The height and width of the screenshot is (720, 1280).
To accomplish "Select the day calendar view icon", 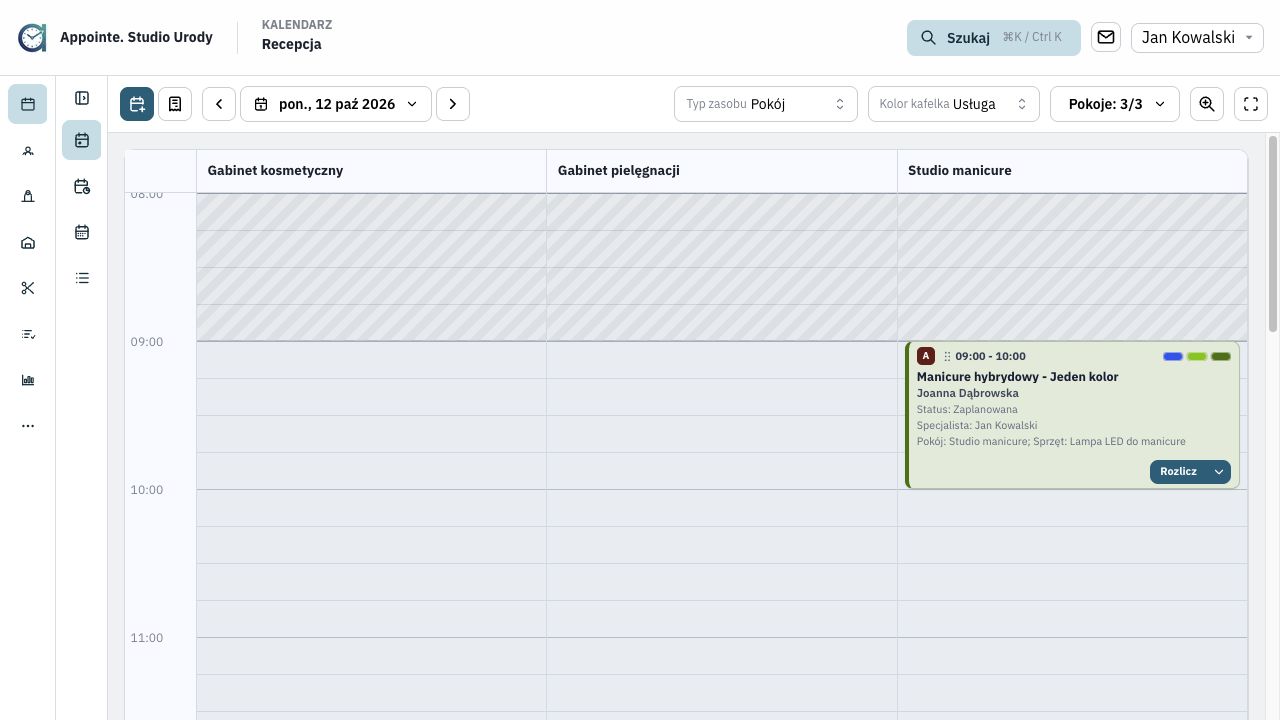I will click(x=82, y=140).
